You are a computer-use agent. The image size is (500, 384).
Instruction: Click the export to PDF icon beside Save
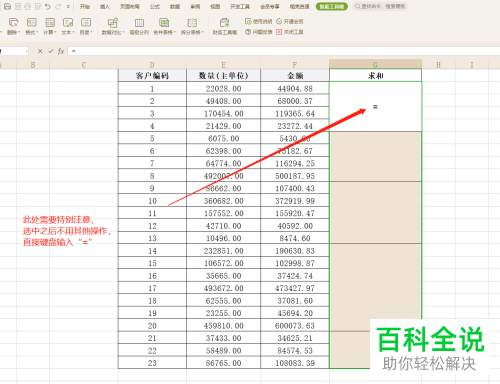coord(18,6)
